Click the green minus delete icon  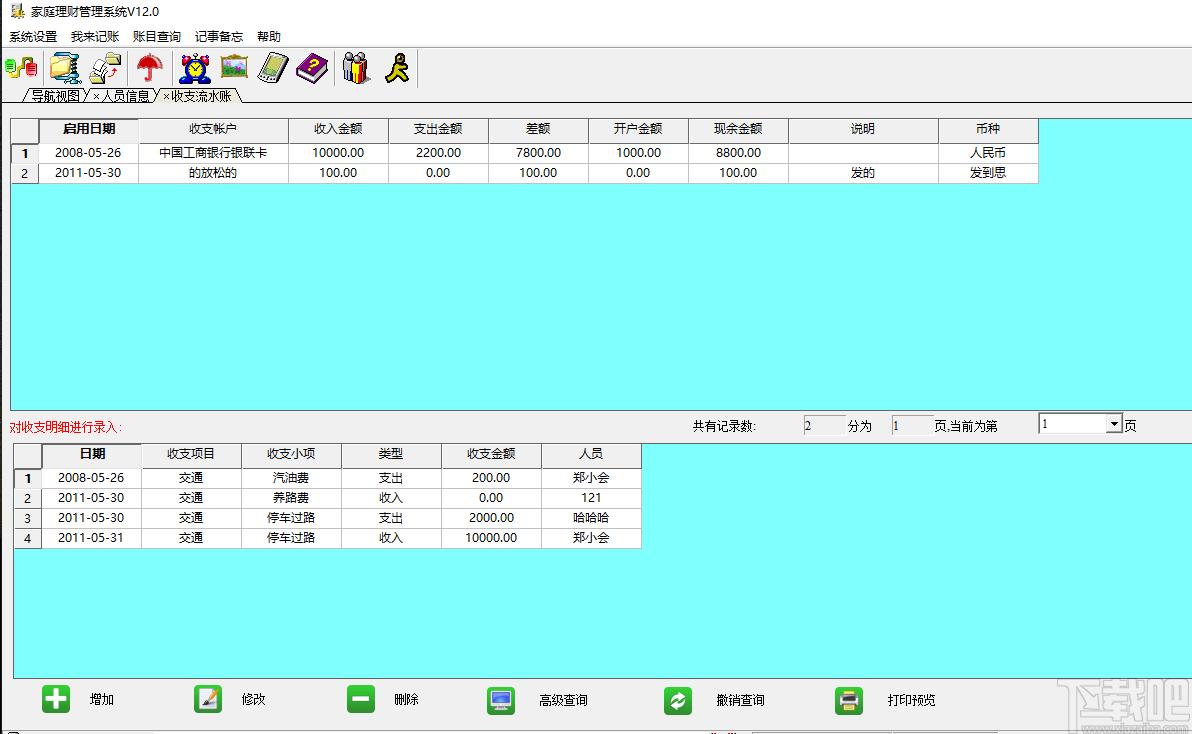pyautogui.click(x=361, y=699)
